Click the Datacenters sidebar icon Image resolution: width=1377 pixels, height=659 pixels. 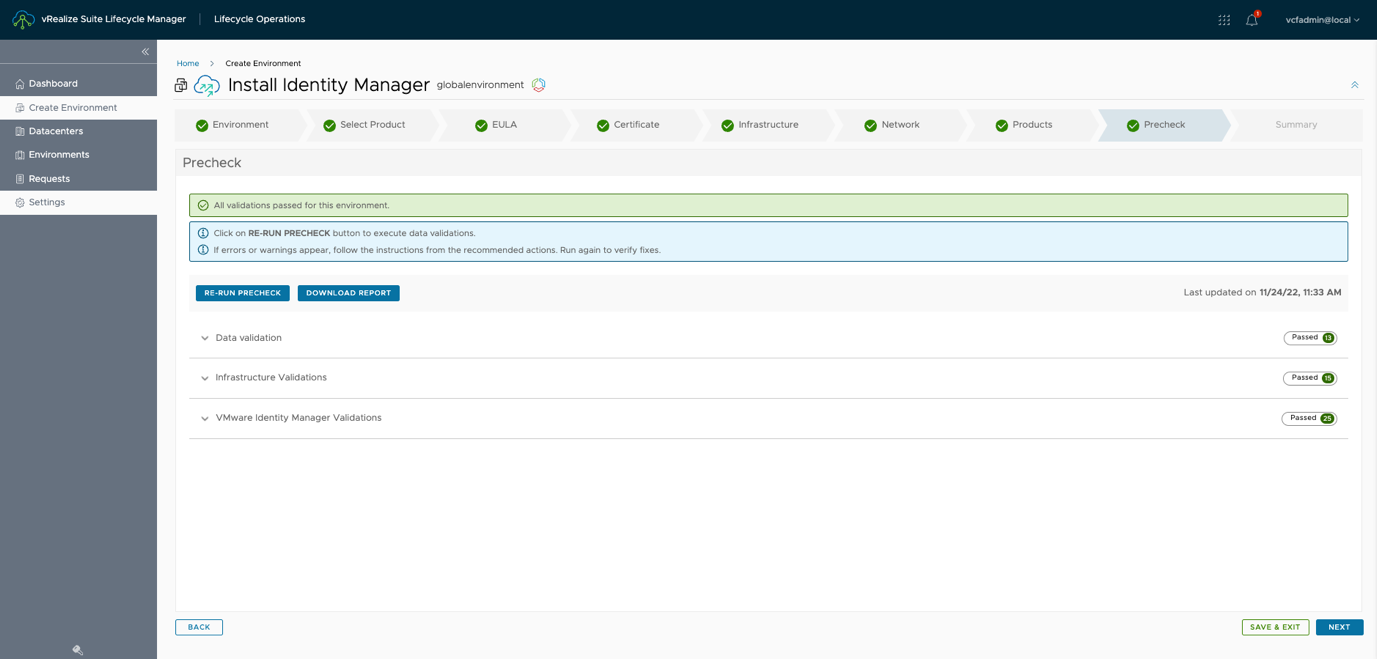pyautogui.click(x=19, y=131)
